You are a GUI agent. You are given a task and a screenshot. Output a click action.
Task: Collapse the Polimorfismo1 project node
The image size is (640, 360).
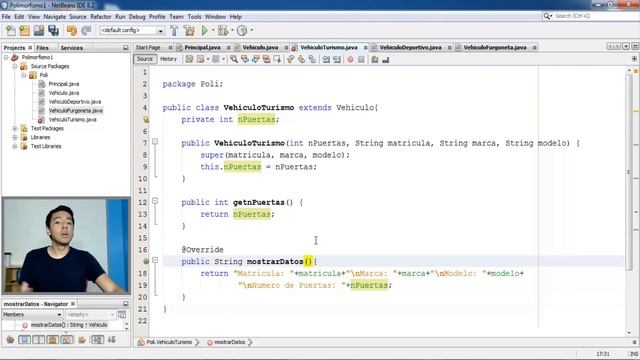point(6,58)
